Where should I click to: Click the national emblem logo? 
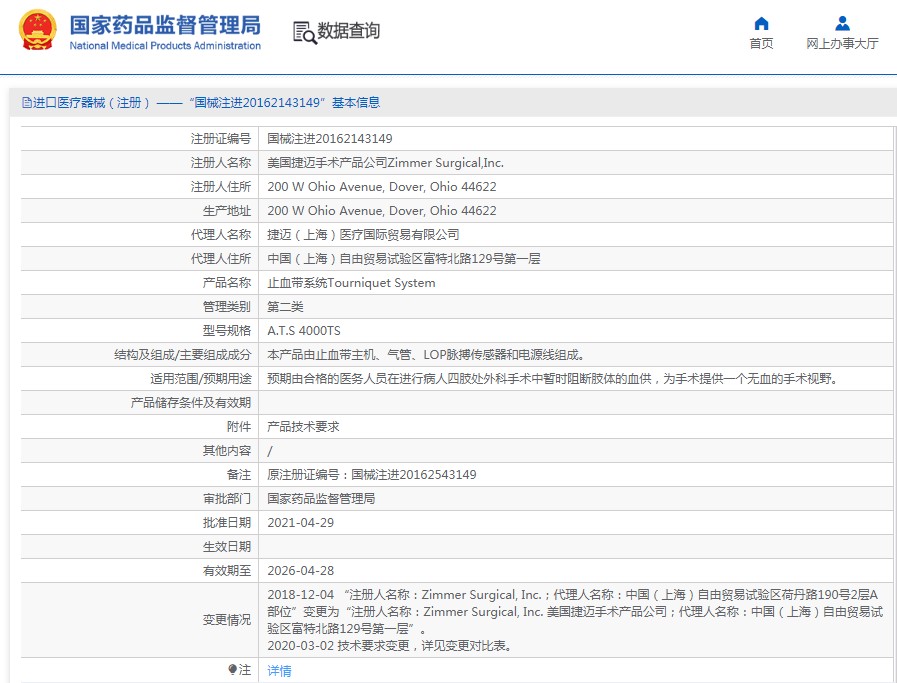[38, 31]
